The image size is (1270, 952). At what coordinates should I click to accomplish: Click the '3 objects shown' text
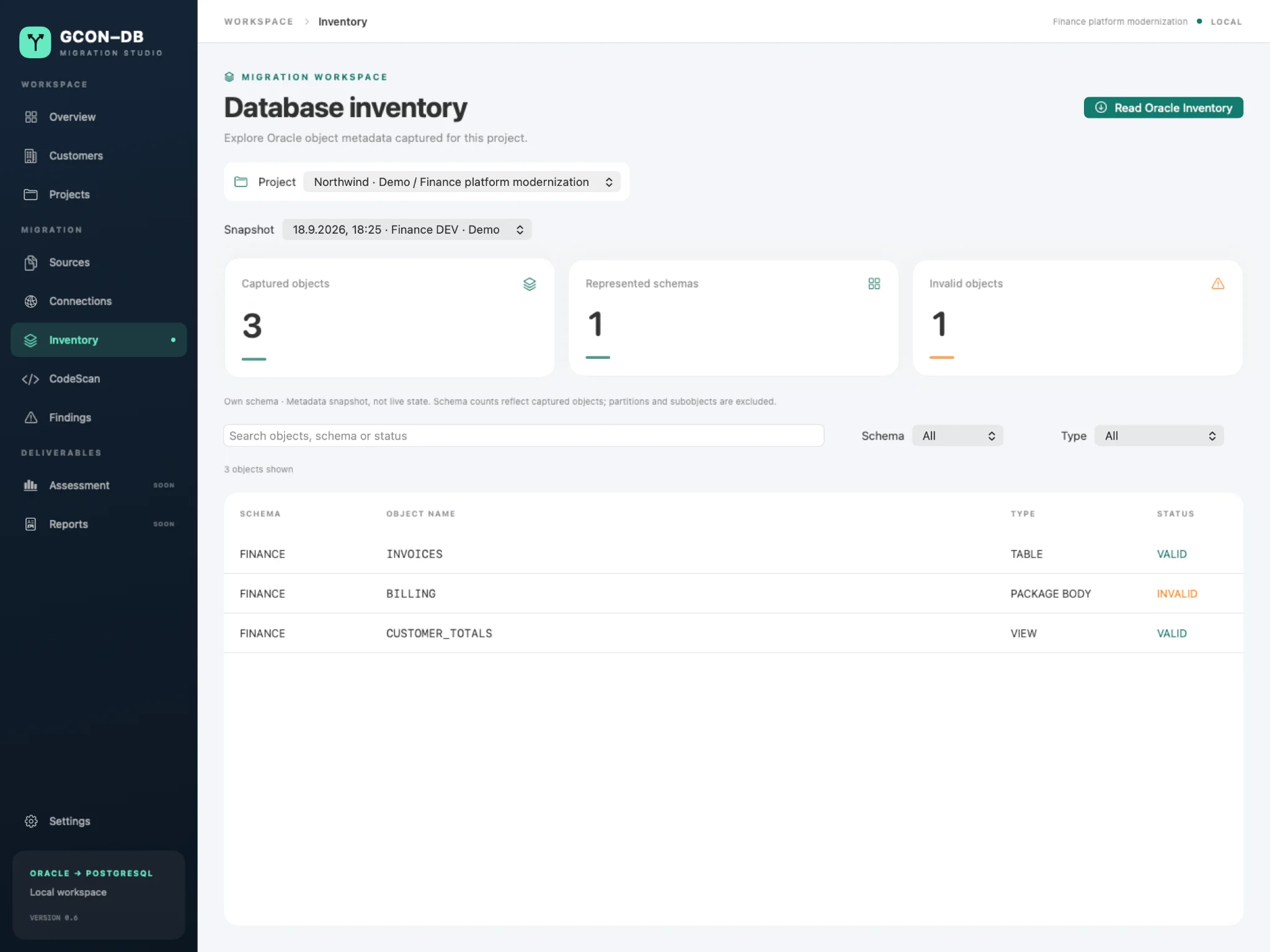259,469
